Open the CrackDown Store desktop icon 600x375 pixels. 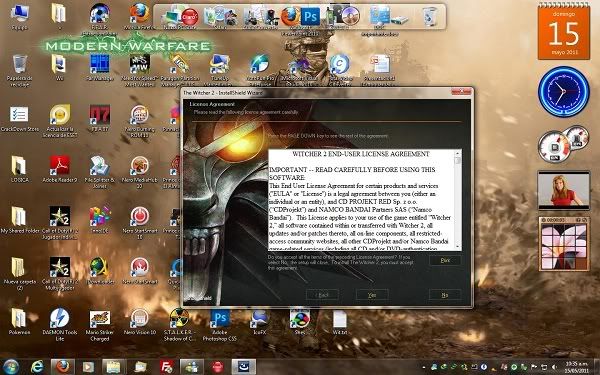point(20,118)
